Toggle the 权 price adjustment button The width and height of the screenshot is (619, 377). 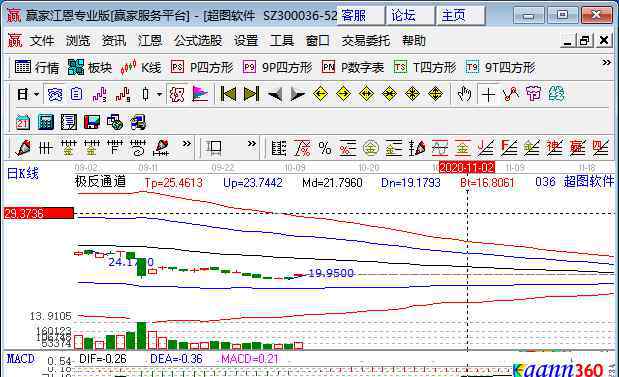point(176,94)
